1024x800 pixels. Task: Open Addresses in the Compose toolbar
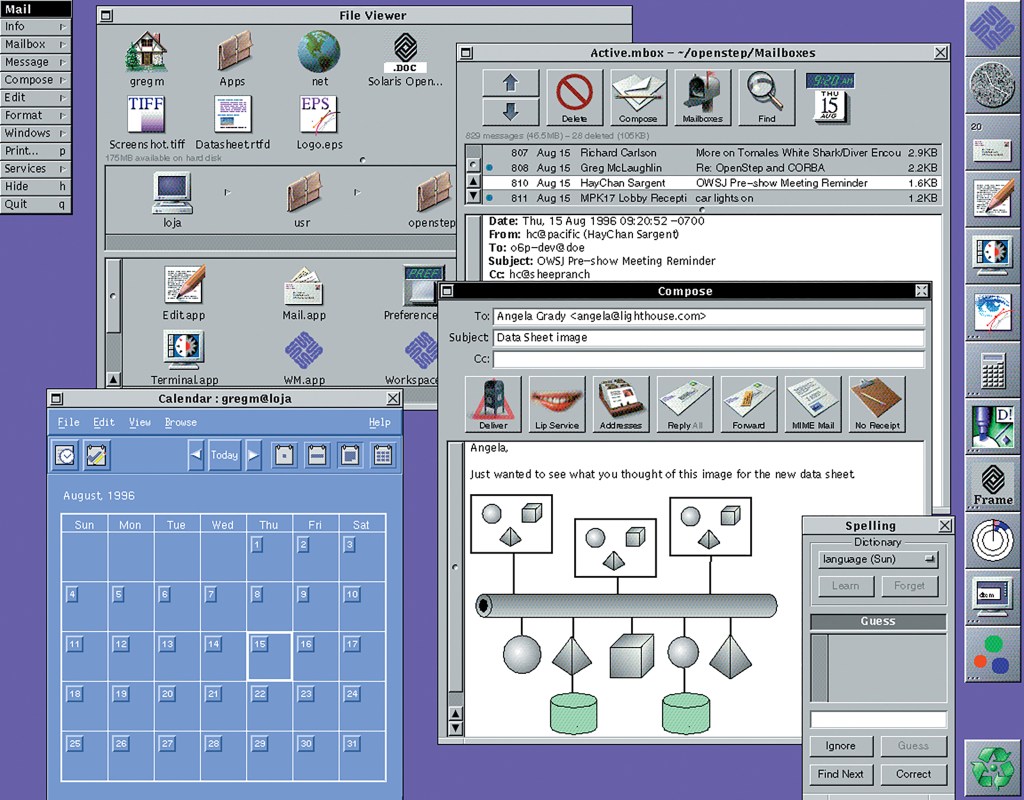[x=621, y=404]
